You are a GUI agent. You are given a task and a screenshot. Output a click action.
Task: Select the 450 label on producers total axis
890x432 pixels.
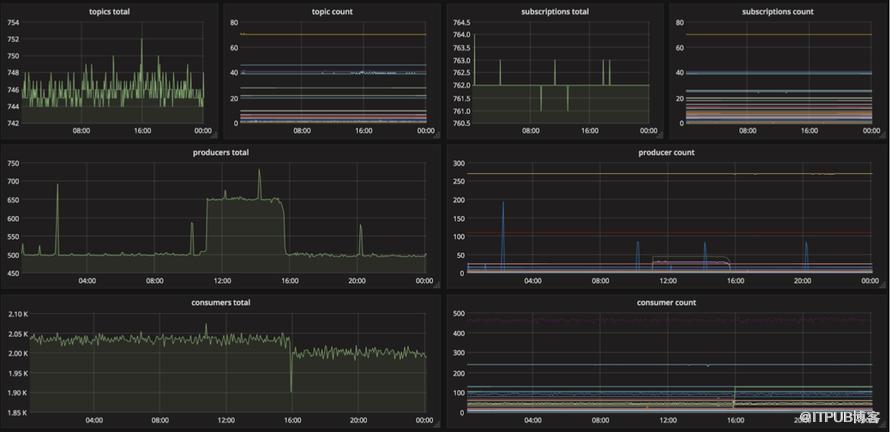click(x=13, y=273)
